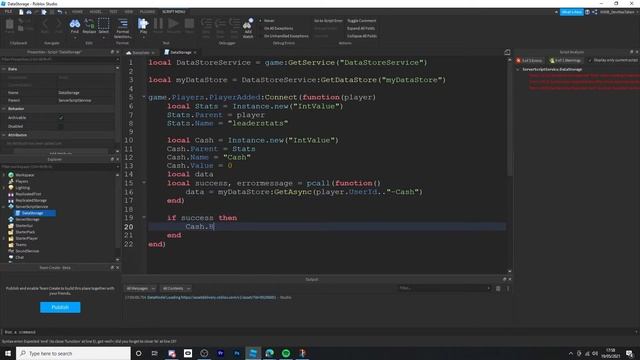This screenshot has width=640, height=360.
Task: Click the What's New button
Action: tap(571, 12)
